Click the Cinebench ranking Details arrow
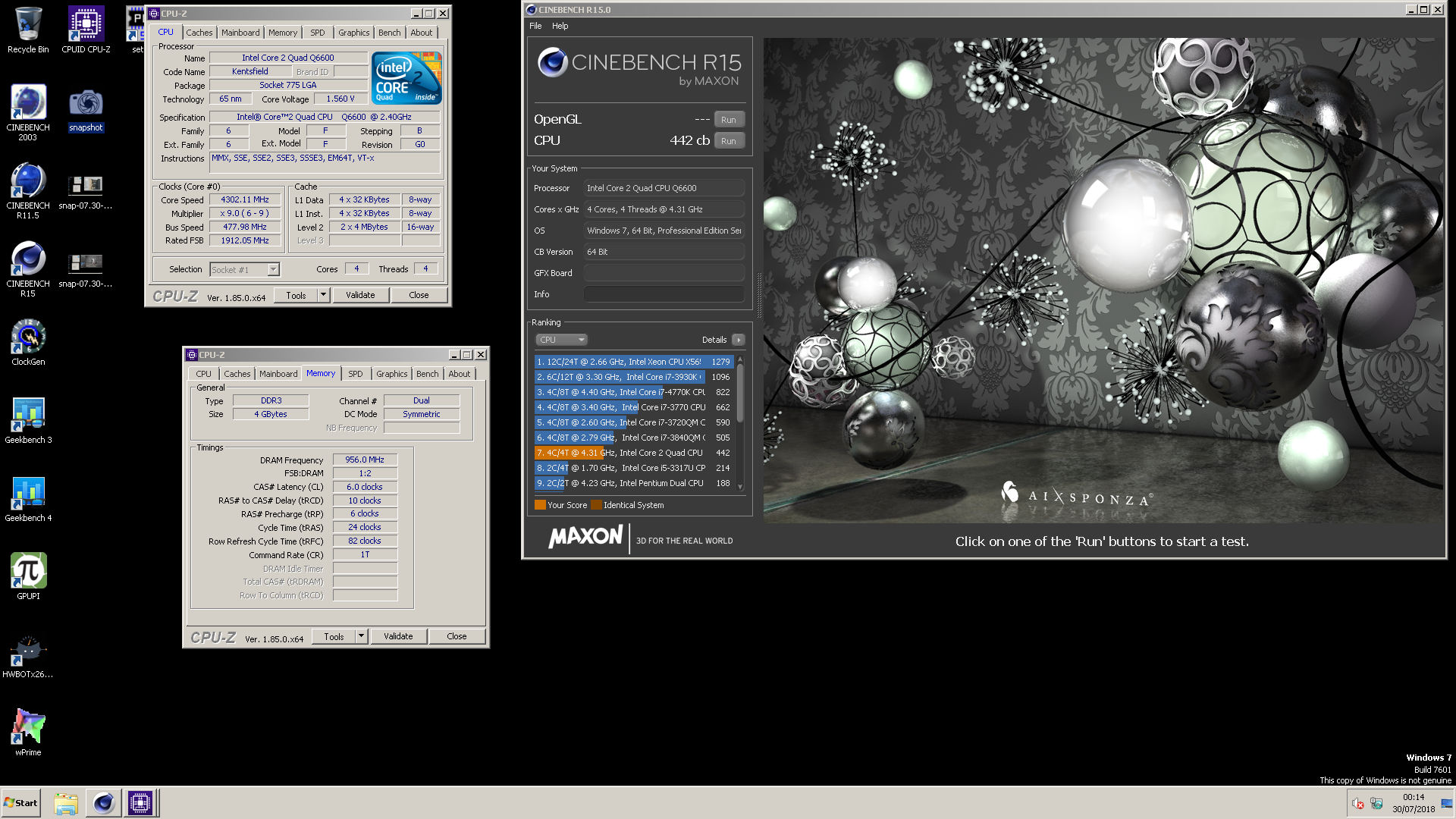Viewport: 1456px width, 819px height. click(x=738, y=340)
